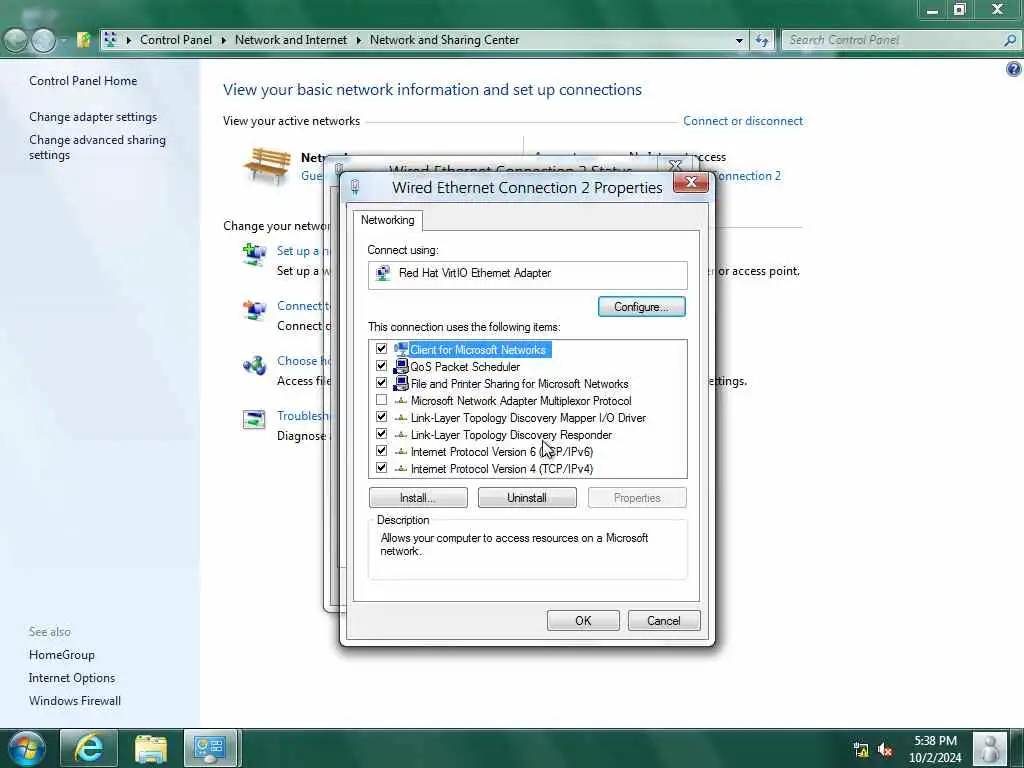Click the Set up connection icon
The image size is (1024, 768).
(x=254, y=253)
